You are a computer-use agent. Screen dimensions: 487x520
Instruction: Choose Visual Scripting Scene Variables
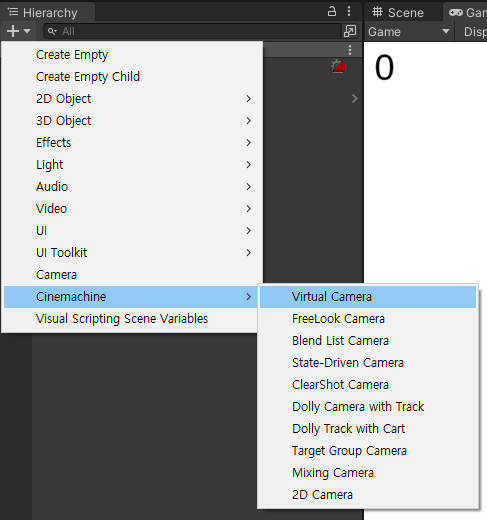pos(131,319)
